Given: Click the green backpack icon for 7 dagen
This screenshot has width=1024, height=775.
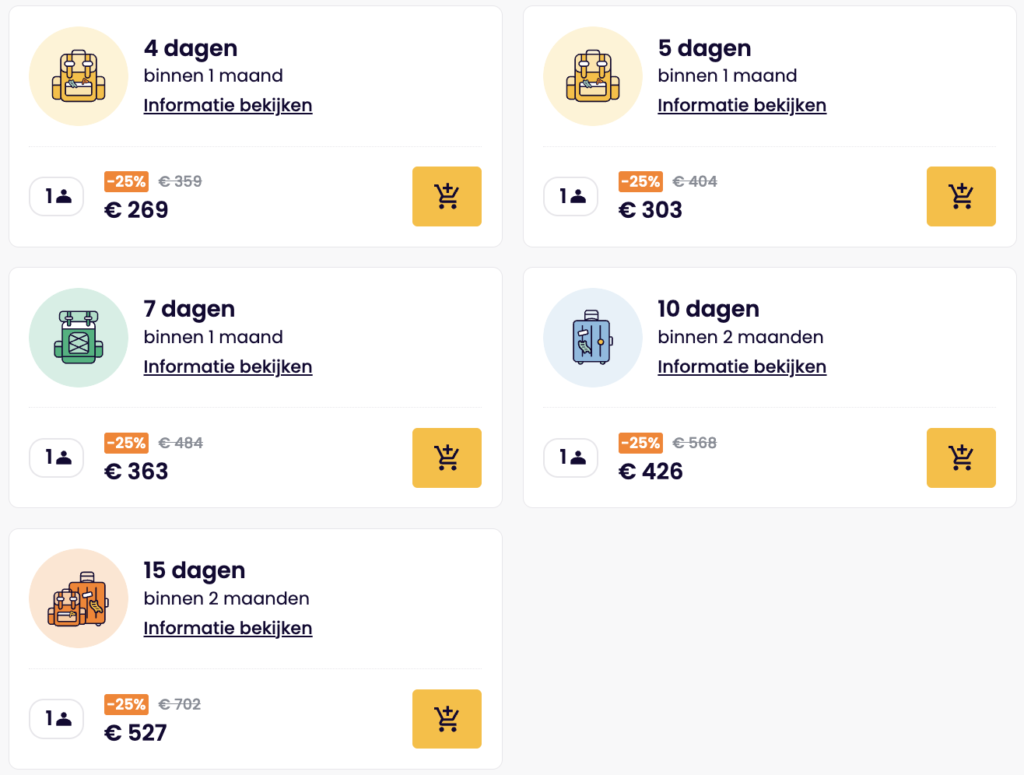Looking at the screenshot, I should 77,337.
